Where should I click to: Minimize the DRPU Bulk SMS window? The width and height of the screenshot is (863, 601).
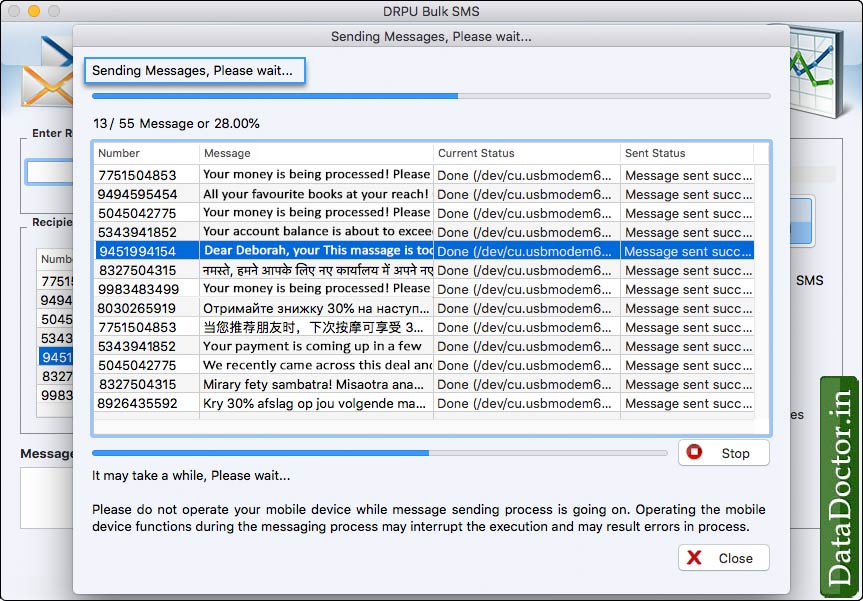click(34, 11)
